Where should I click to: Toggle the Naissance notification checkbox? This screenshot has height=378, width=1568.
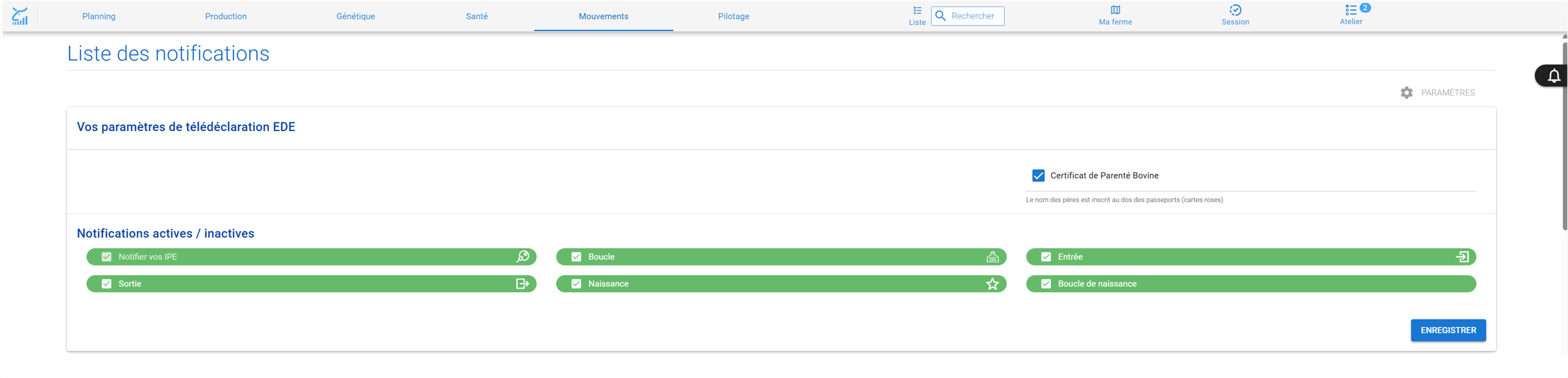(576, 283)
